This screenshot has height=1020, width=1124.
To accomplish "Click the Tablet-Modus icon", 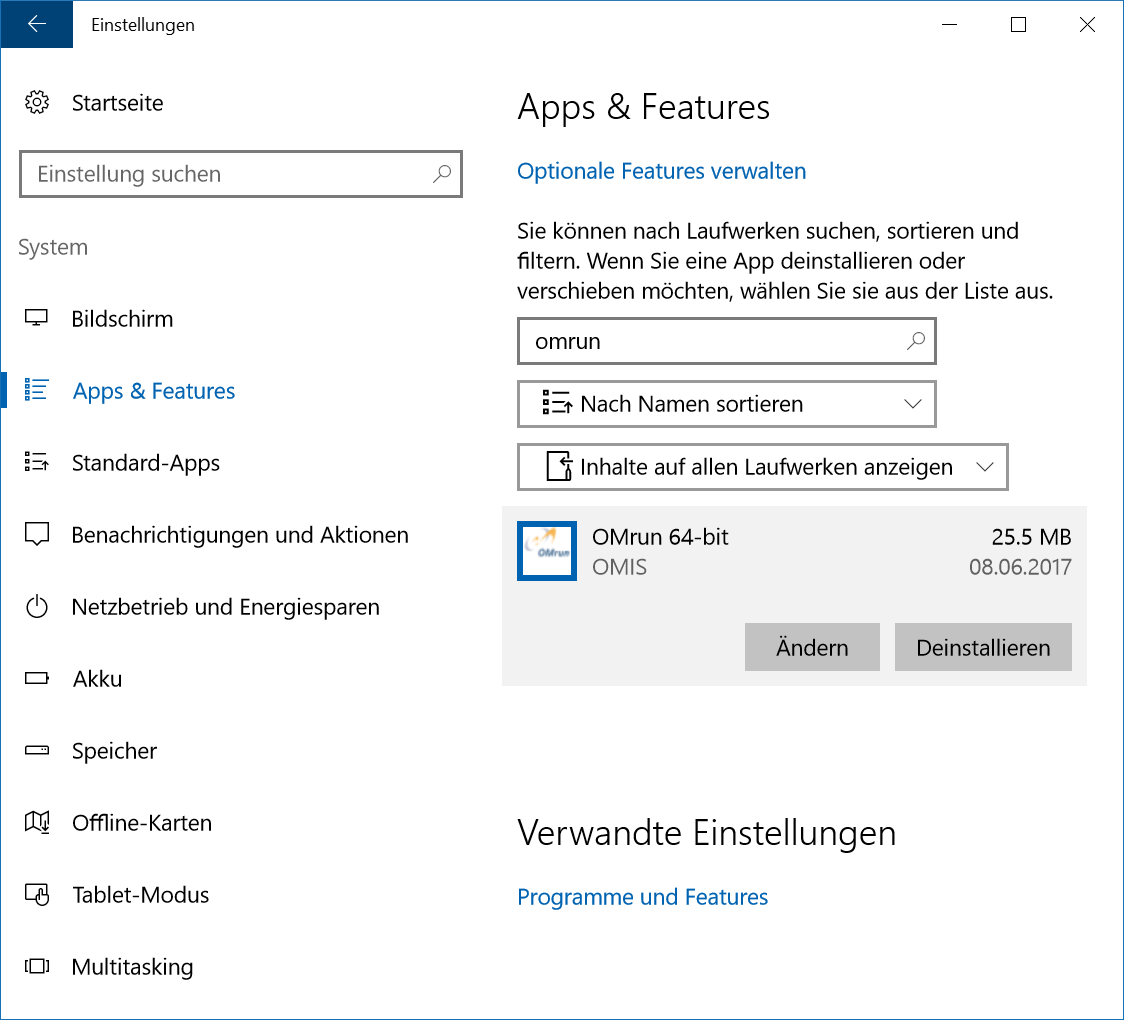I will (x=37, y=895).
